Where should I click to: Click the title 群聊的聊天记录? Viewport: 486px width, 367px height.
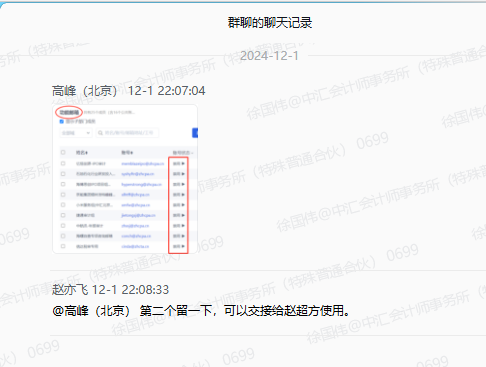pos(270,23)
